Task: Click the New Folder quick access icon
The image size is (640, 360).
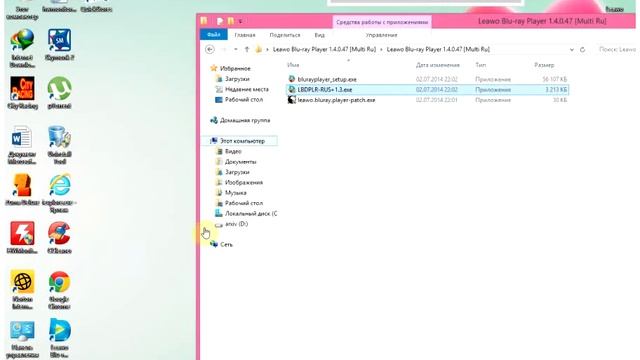Action: [x=231, y=21]
